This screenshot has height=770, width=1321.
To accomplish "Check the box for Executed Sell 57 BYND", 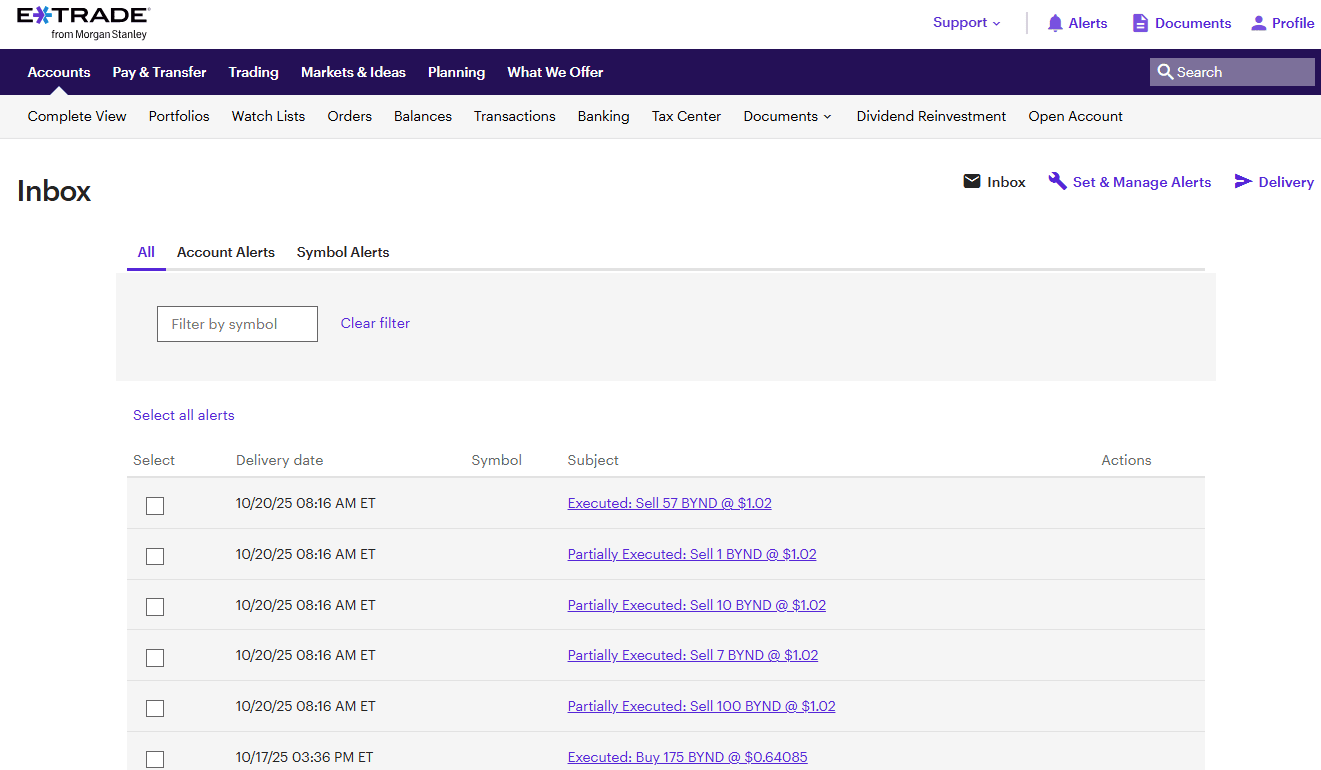I will pos(155,506).
